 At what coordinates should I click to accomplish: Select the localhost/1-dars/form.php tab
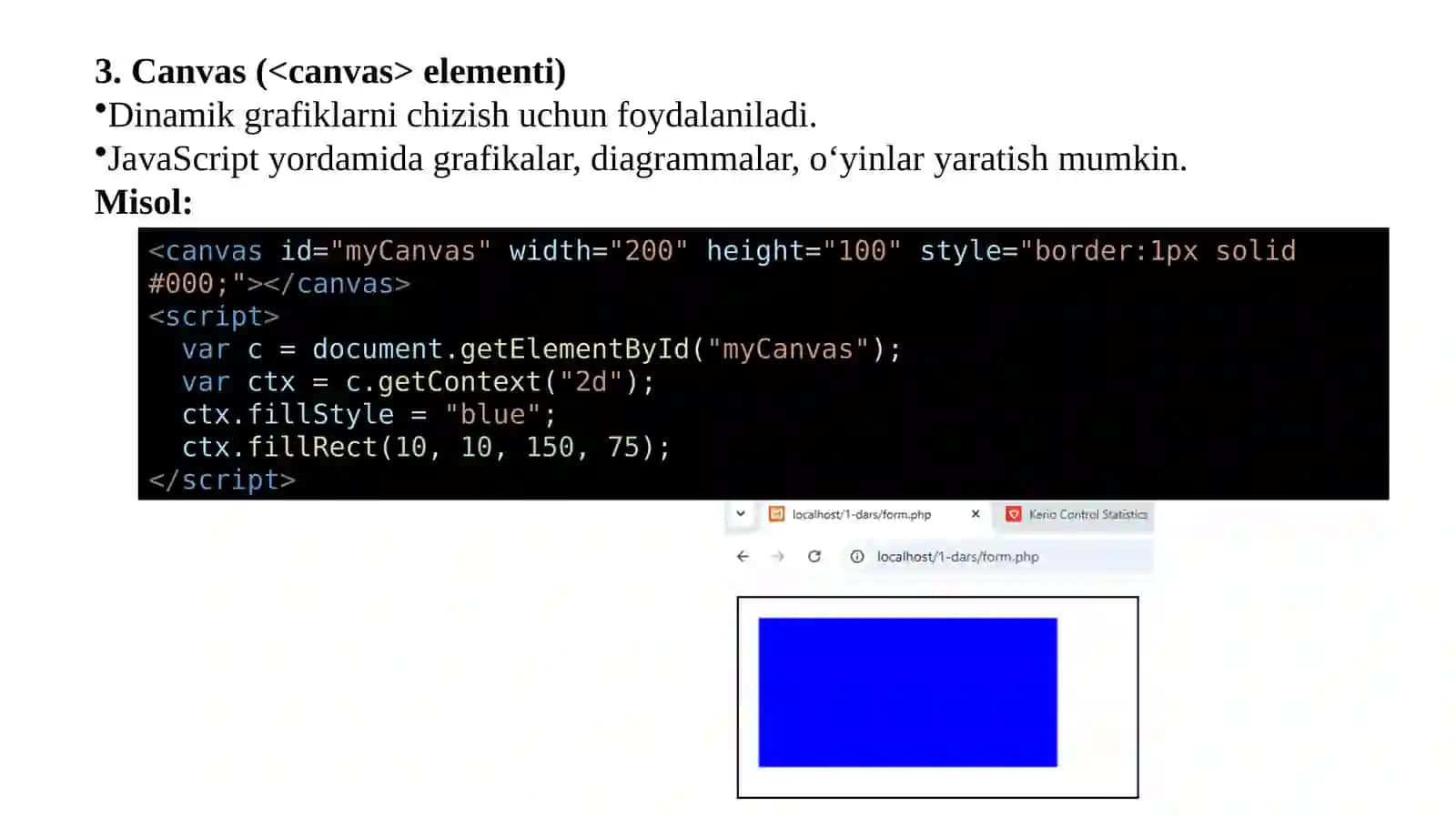[x=861, y=515]
